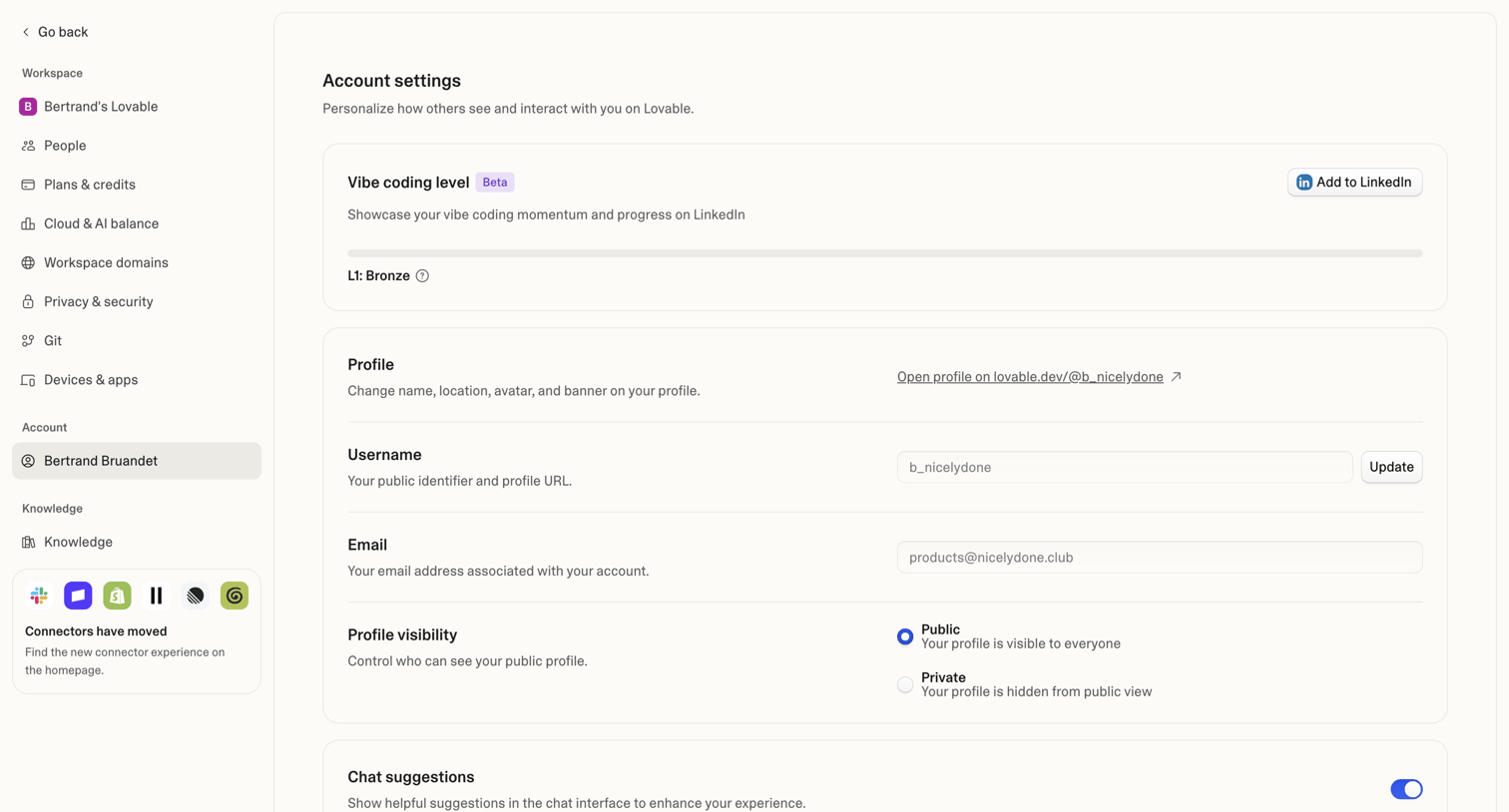Turn off the Chat suggestions switch

[1406, 789]
